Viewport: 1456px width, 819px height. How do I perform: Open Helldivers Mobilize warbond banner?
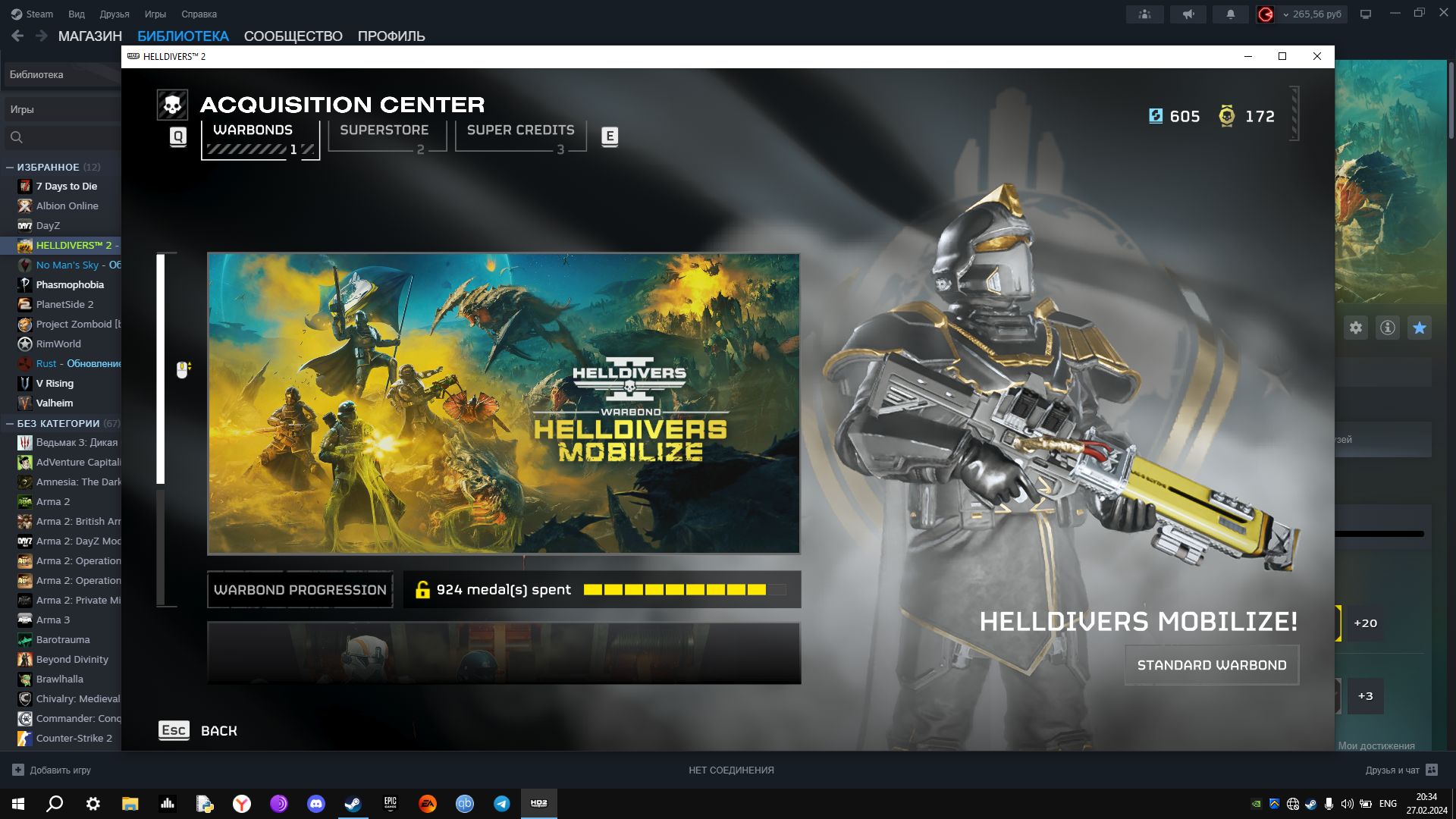pyautogui.click(x=504, y=403)
